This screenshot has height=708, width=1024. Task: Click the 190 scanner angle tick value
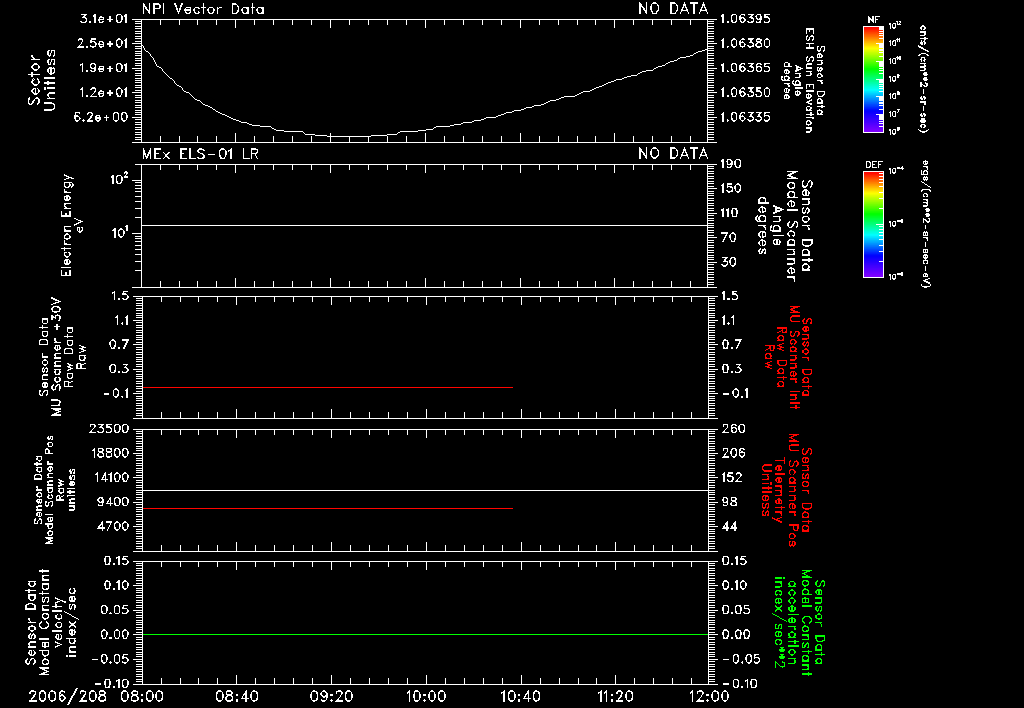731,164
